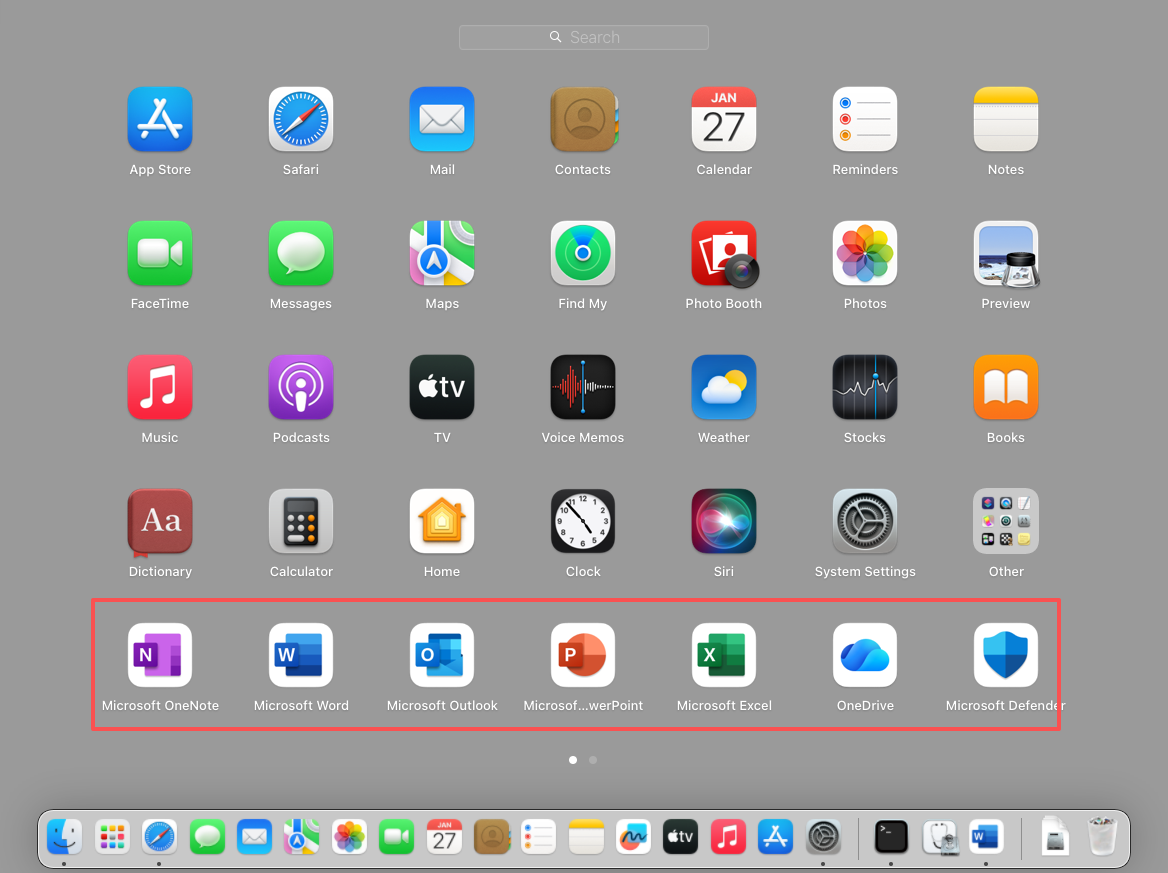Viewport: 1168px width, 873px height.
Task: Open Microsoft Excel app
Action: (x=724, y=656)
